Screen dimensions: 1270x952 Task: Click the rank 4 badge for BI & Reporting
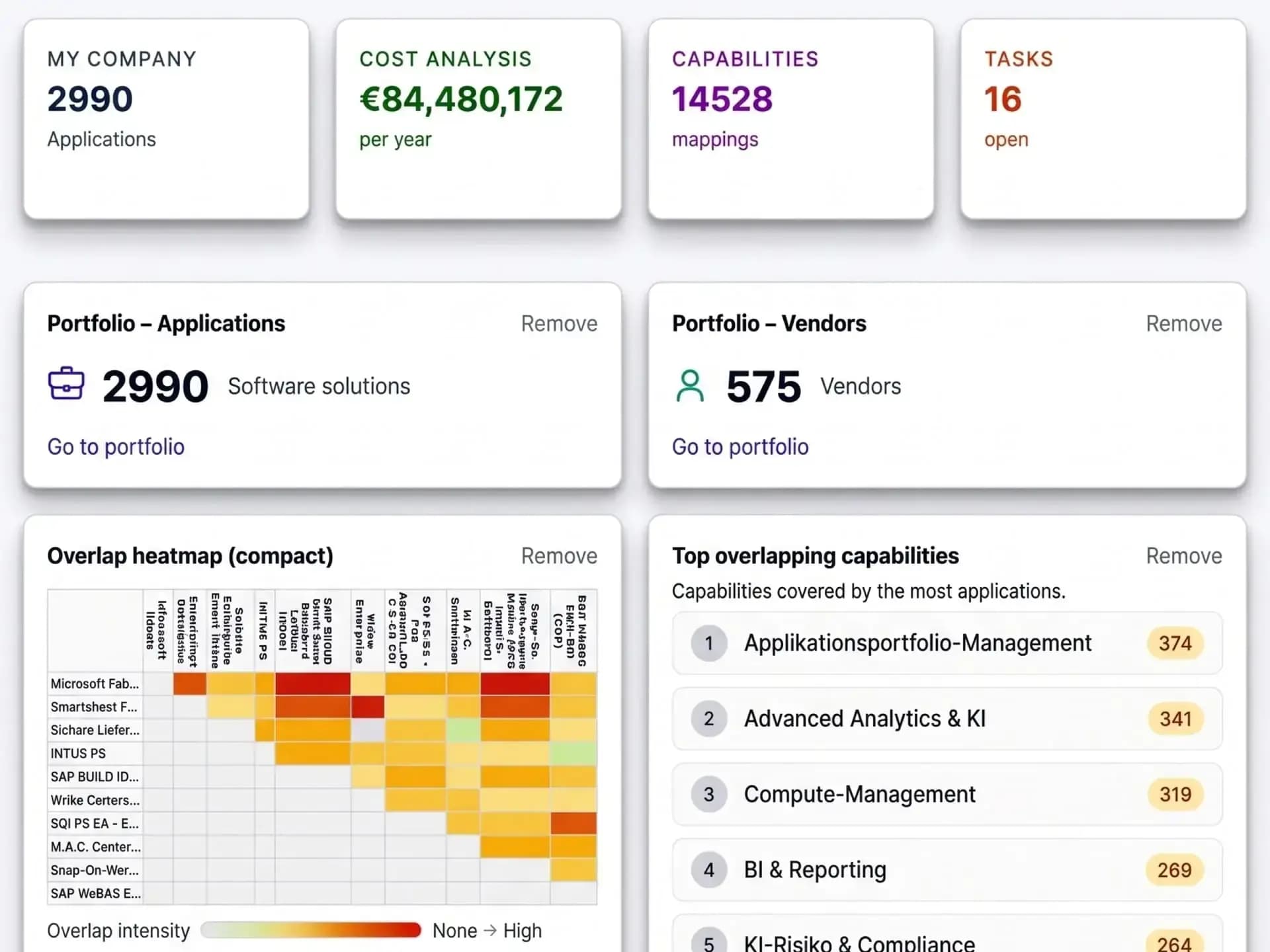708,869
